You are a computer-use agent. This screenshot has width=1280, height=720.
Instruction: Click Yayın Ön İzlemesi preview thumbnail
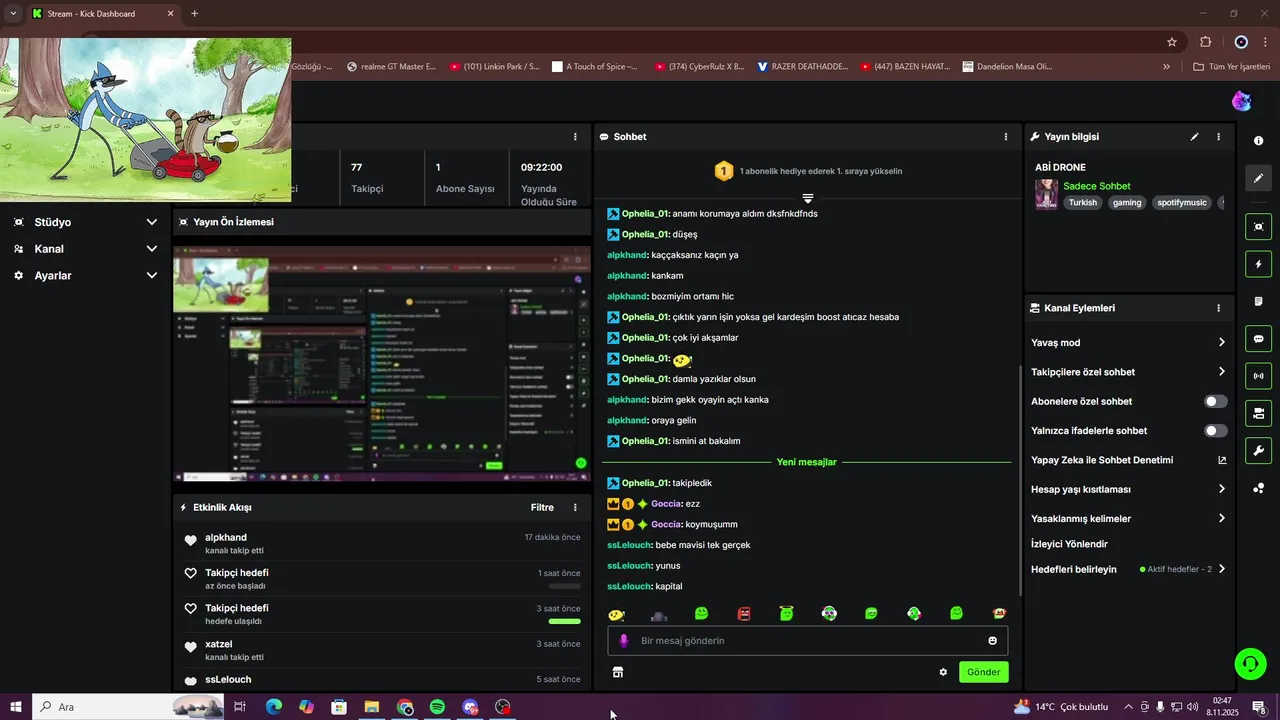[x=382, y=364]
